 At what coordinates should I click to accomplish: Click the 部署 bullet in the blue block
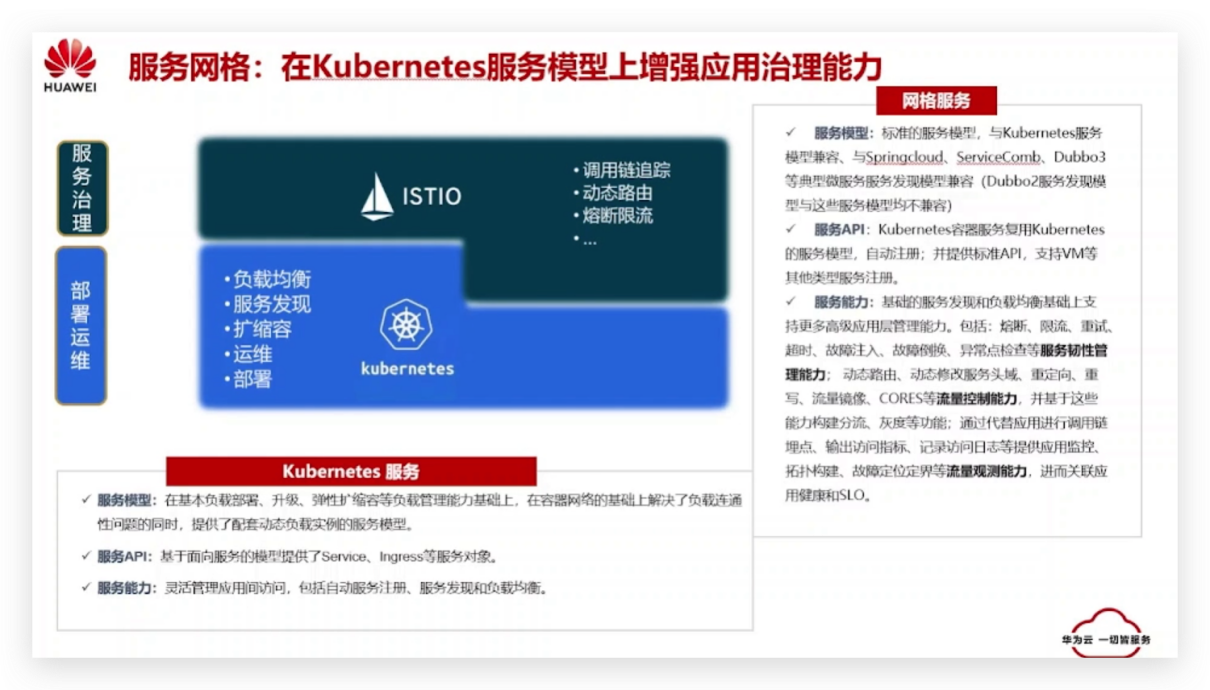(x=247, y=379)
